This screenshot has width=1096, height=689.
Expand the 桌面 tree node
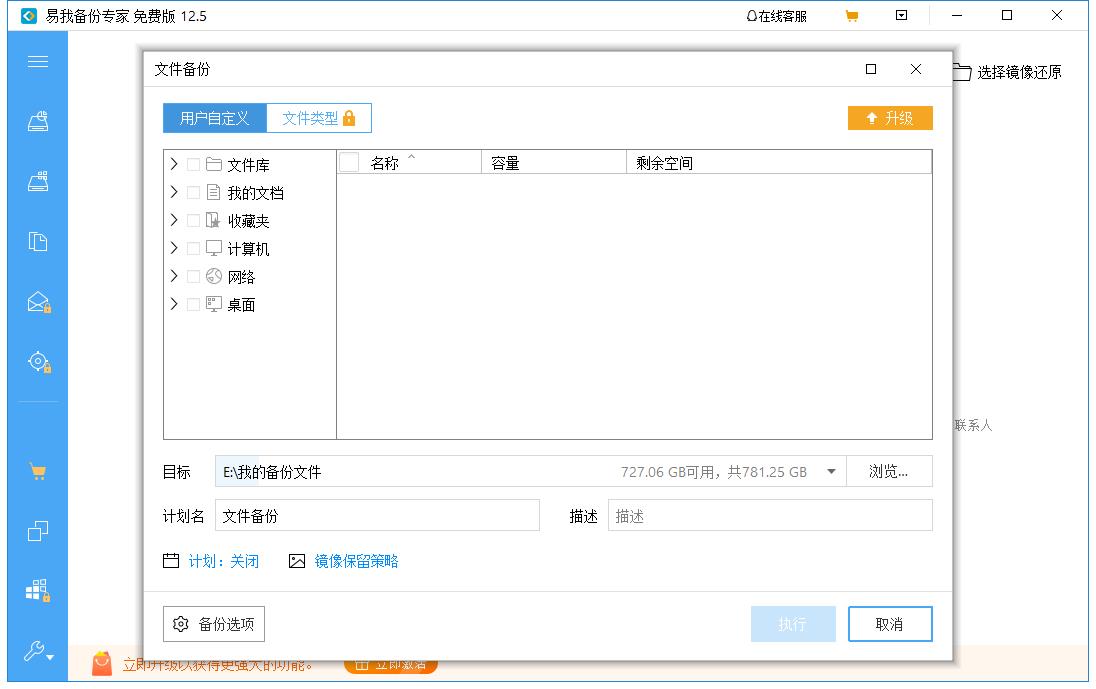(174, 303)
